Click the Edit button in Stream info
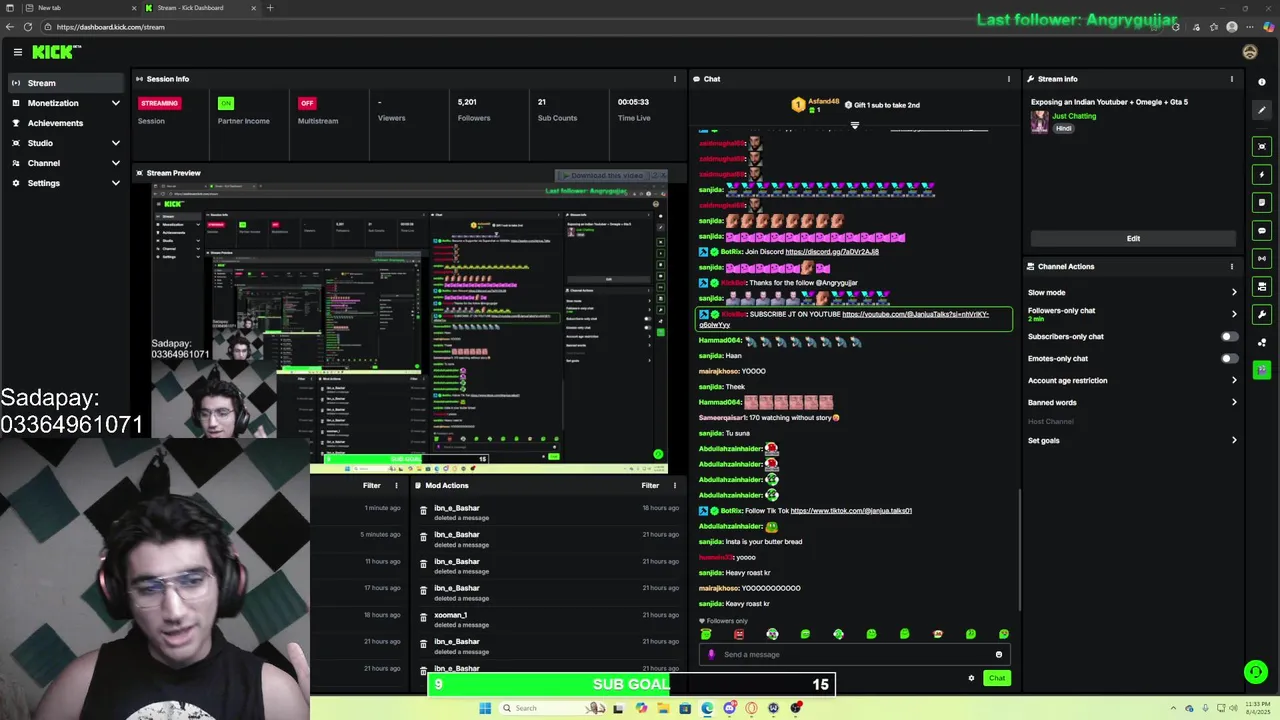This screenshot has width=1280, height=720. pyautogui.click(x=1133, y=239)
